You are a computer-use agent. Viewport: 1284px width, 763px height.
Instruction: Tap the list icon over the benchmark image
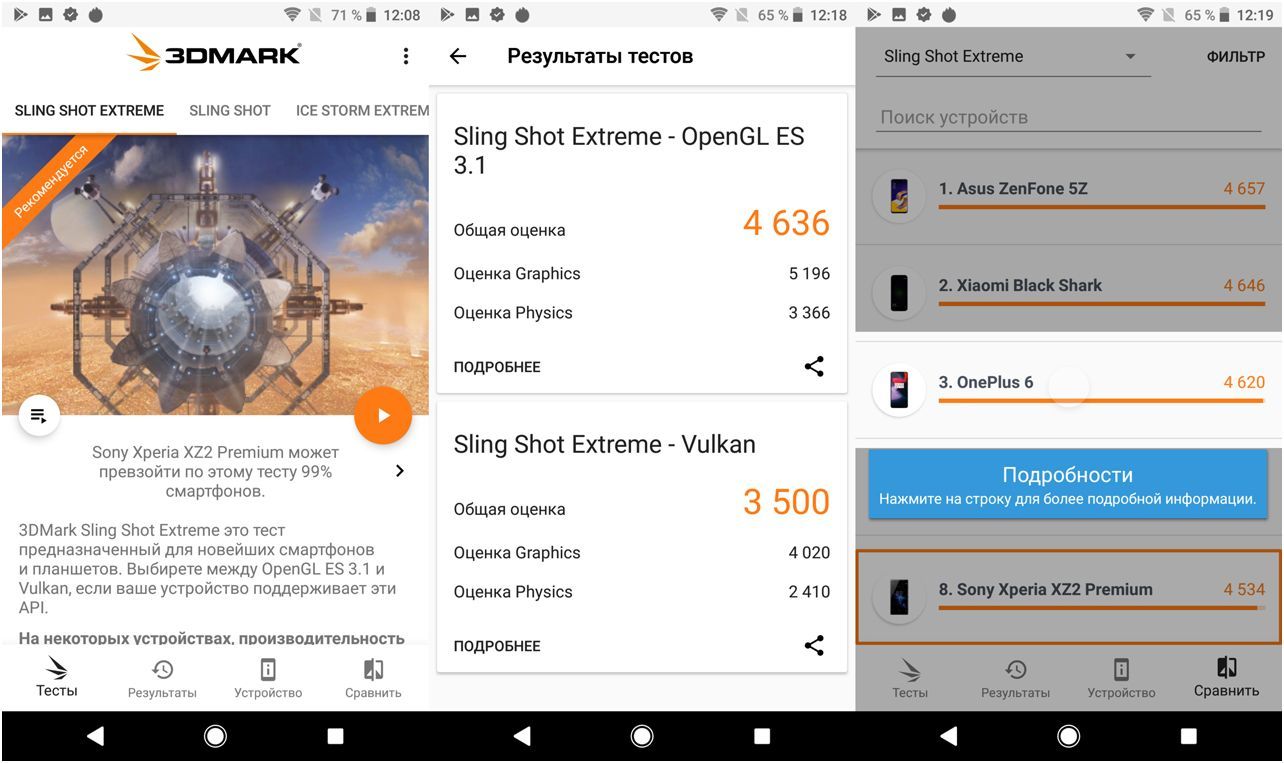(x=39, y=415)
